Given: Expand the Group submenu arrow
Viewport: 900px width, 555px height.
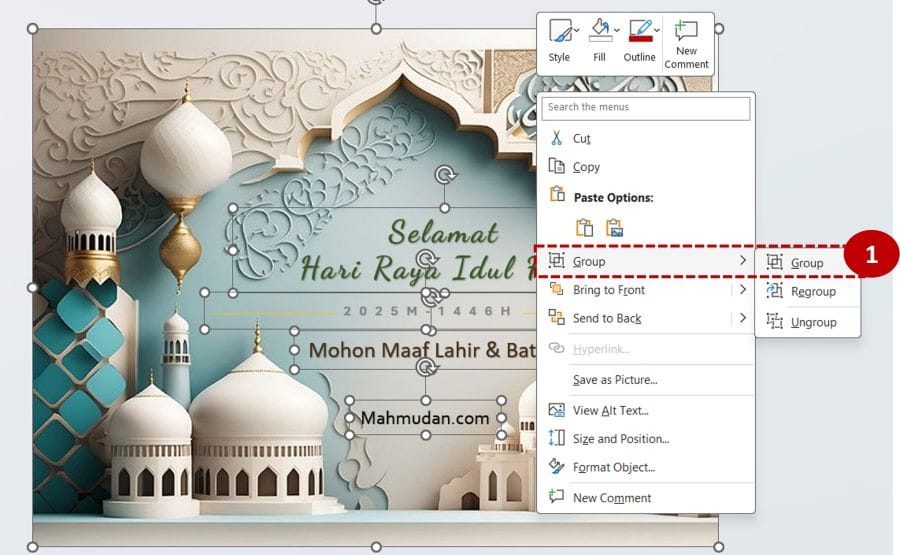Looking at the screenshot, I should click(x=742, y=261).
